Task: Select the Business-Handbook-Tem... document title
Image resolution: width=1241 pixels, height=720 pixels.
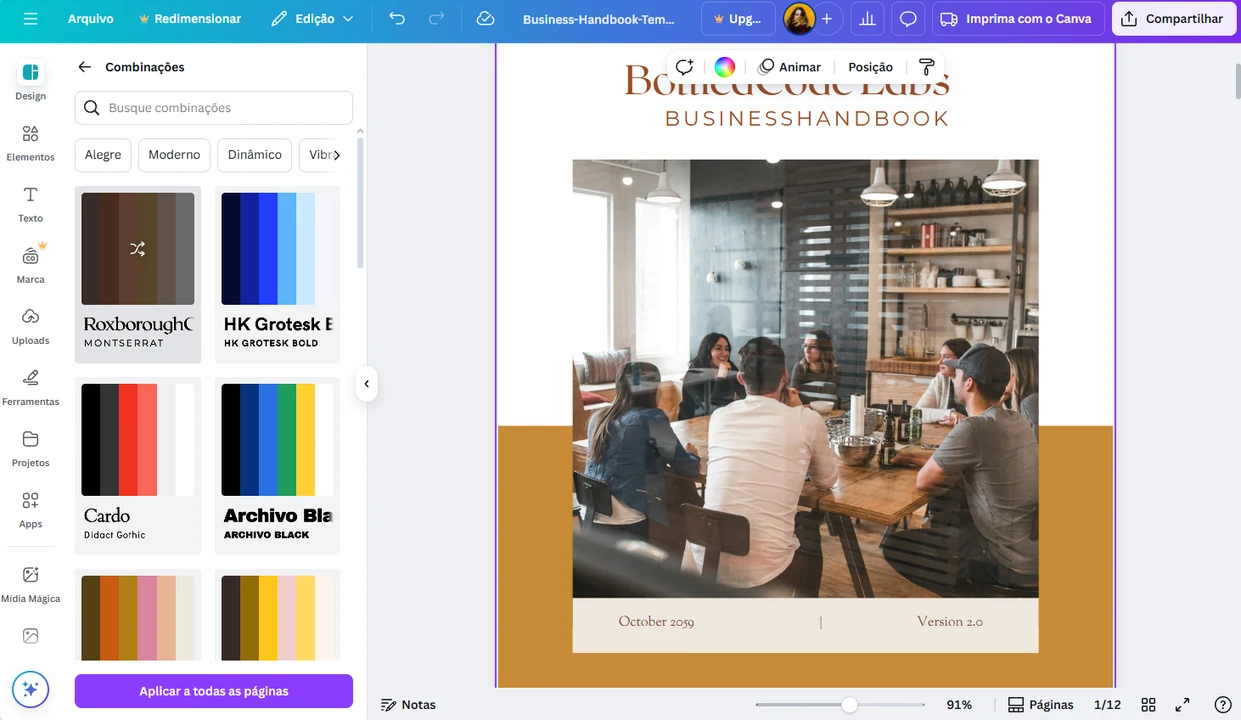Action: coord(599,19)
